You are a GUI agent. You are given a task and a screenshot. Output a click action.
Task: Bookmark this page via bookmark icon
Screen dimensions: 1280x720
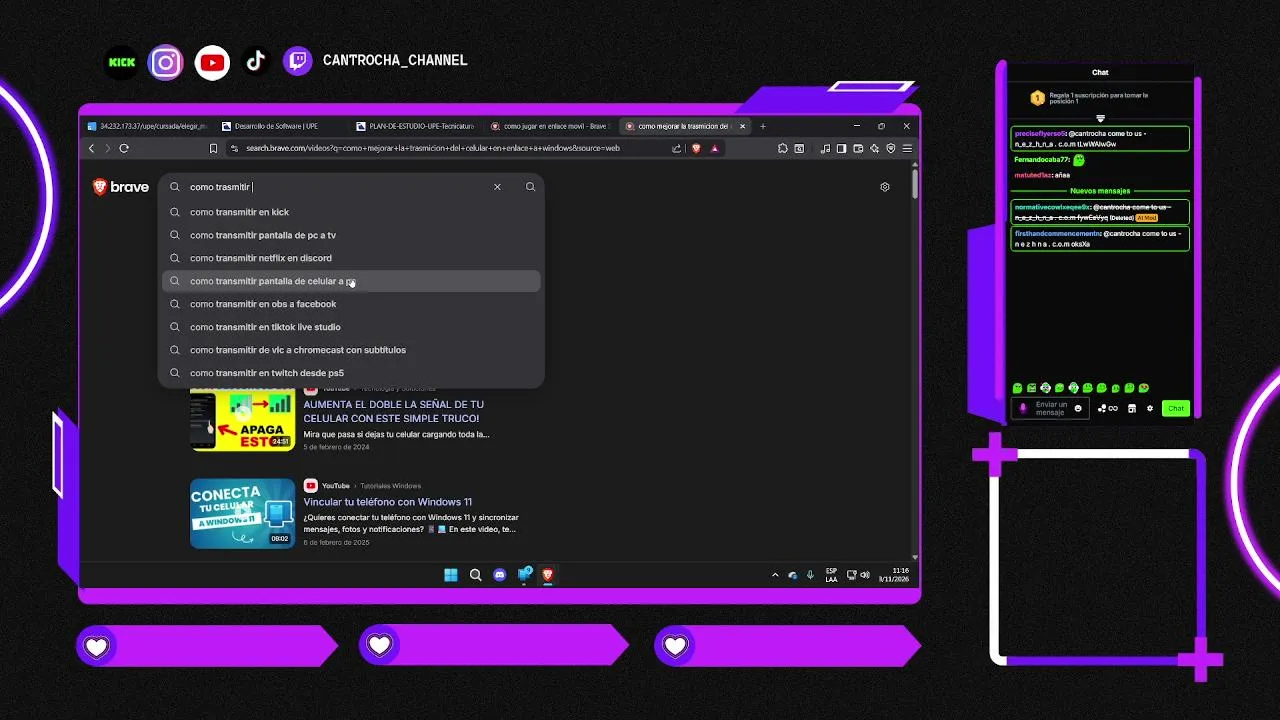tap(213, 148)
